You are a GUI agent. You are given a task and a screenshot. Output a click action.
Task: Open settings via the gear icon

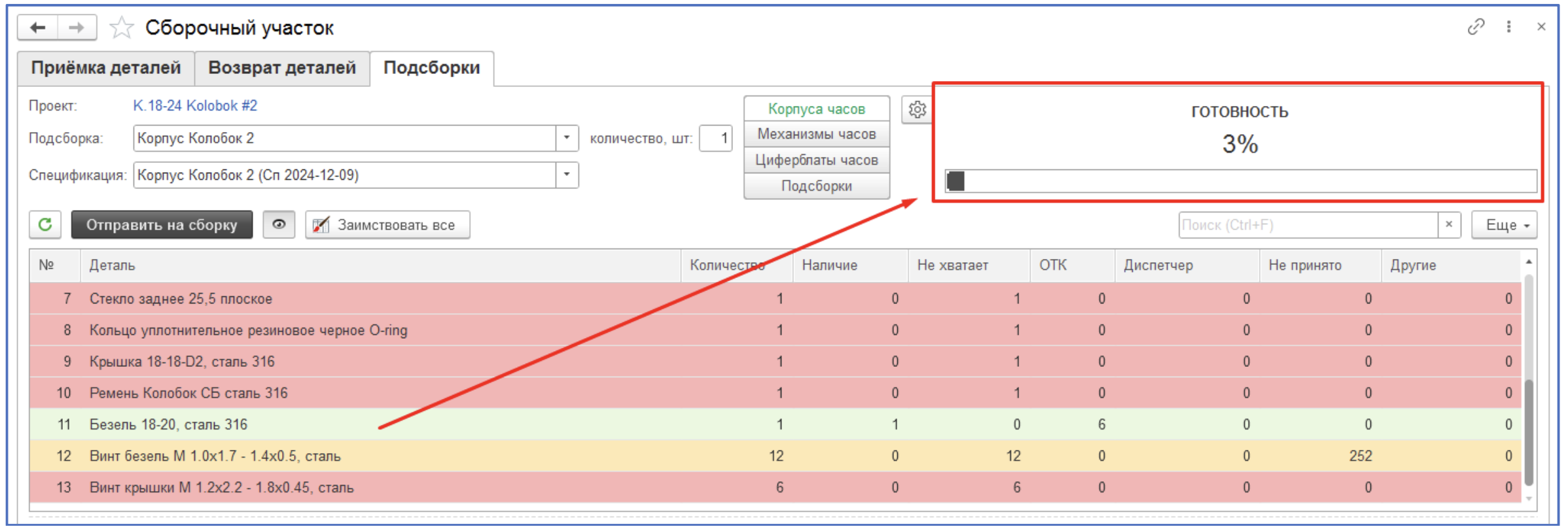[917, 110]
